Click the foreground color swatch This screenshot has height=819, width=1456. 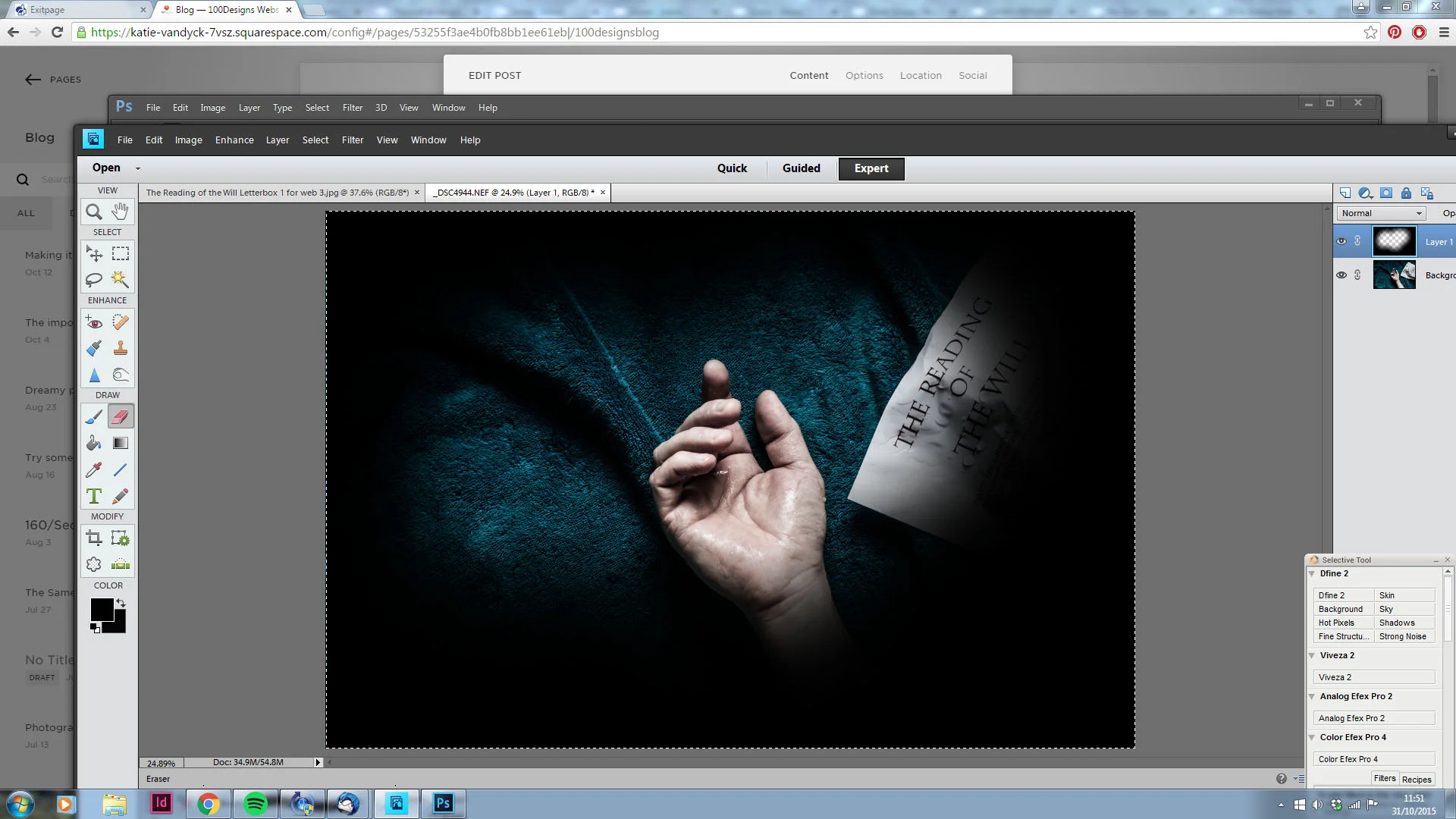click(x=102, y=609)
